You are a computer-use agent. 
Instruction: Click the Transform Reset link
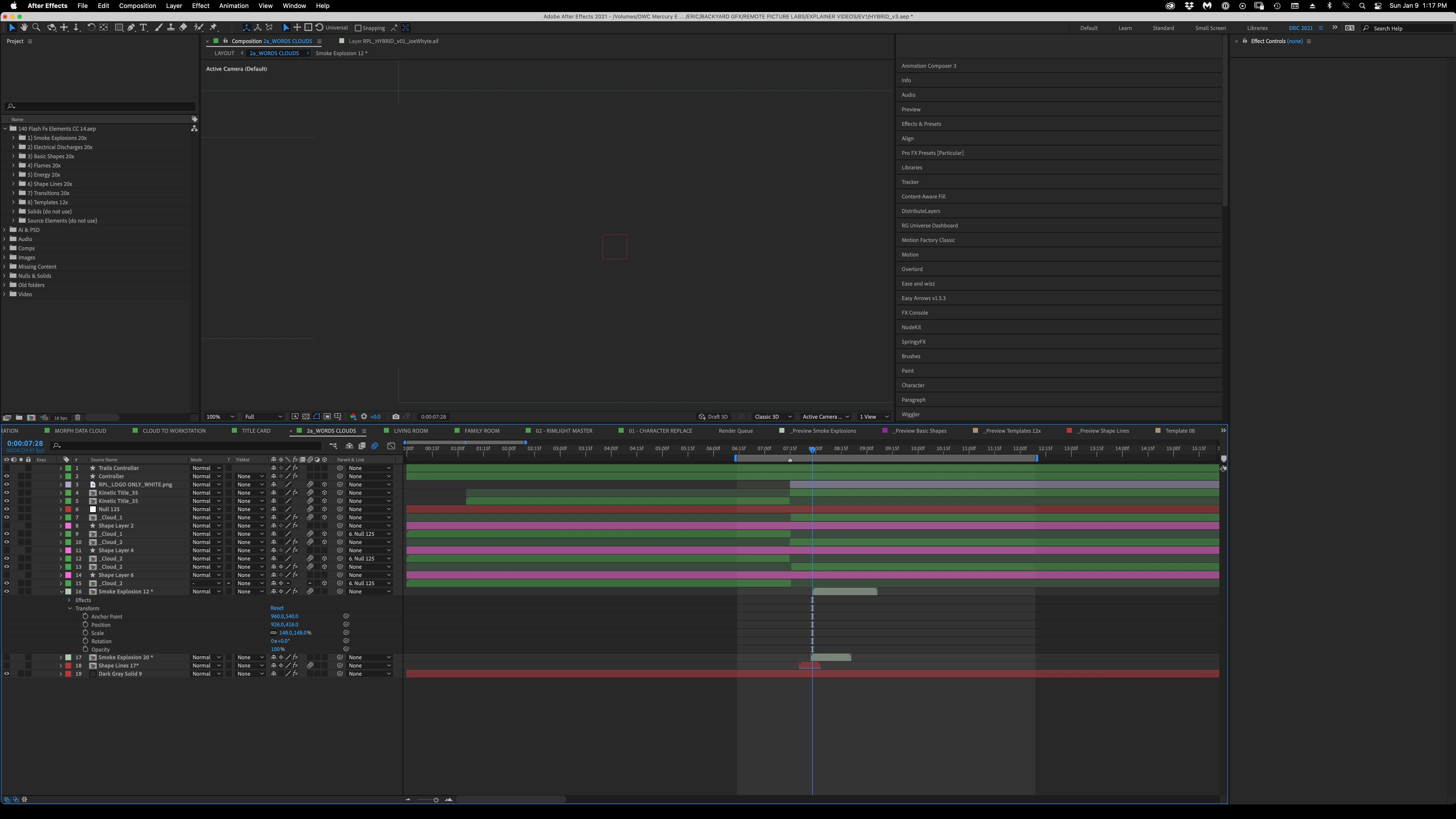(277, 608)
